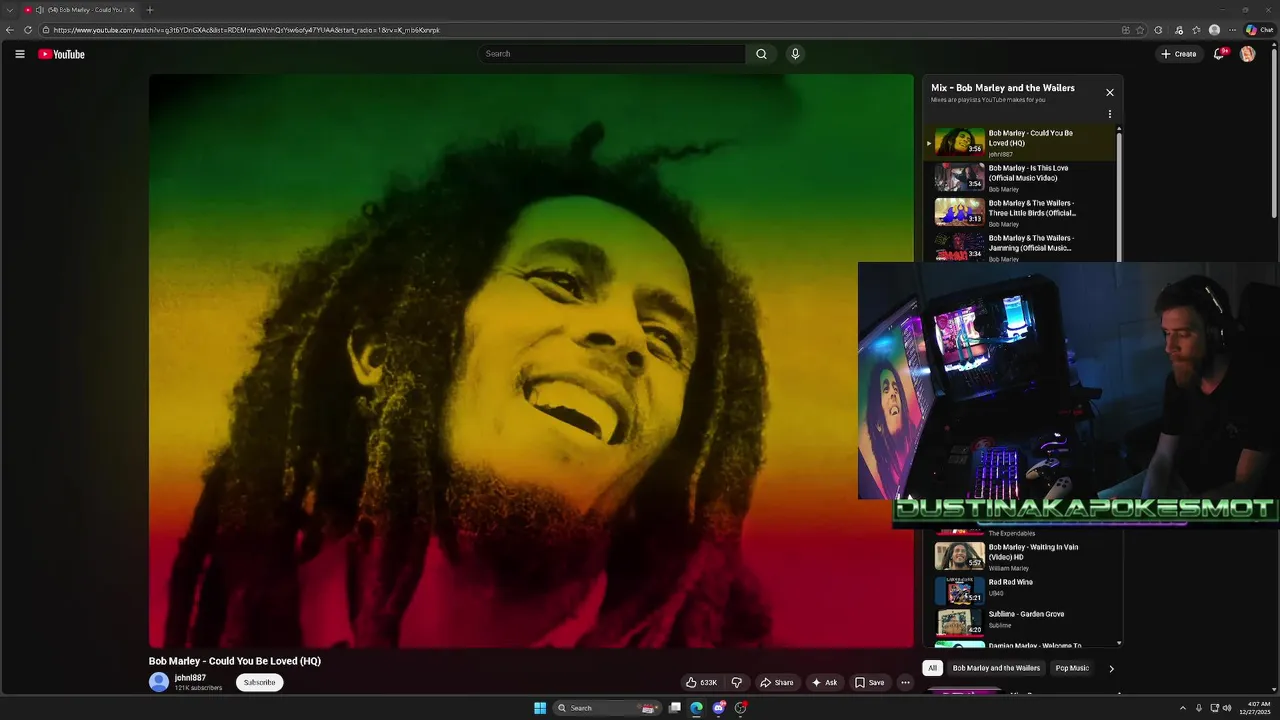Screen dimensions: 1280x720
Task: Click the Mix playlist scrollbar
Action: [x=1119, y=200]
